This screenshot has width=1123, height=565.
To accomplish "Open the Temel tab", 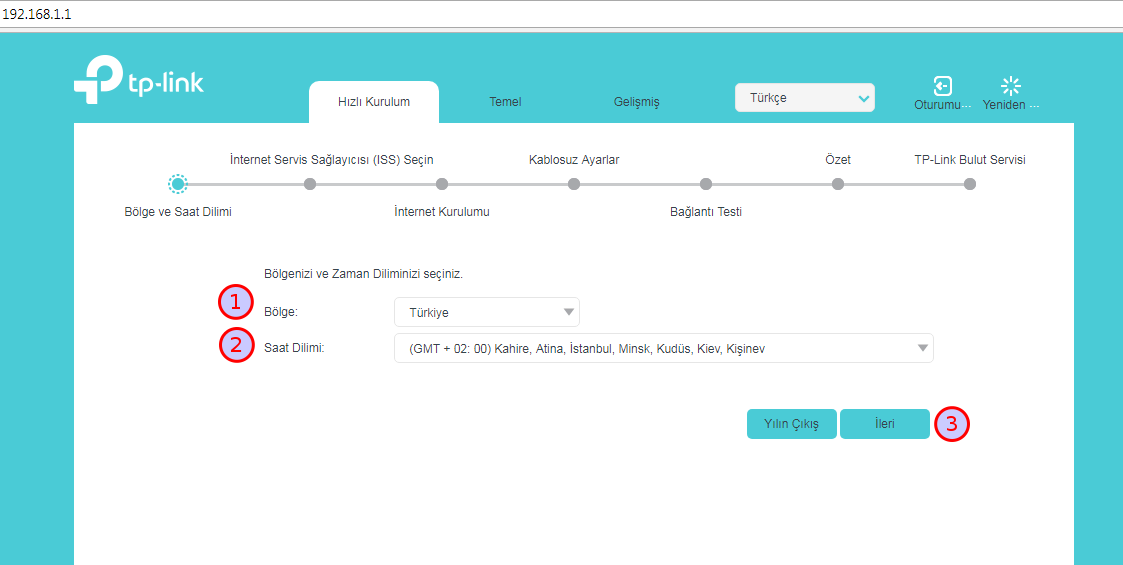I will (505, 102).
